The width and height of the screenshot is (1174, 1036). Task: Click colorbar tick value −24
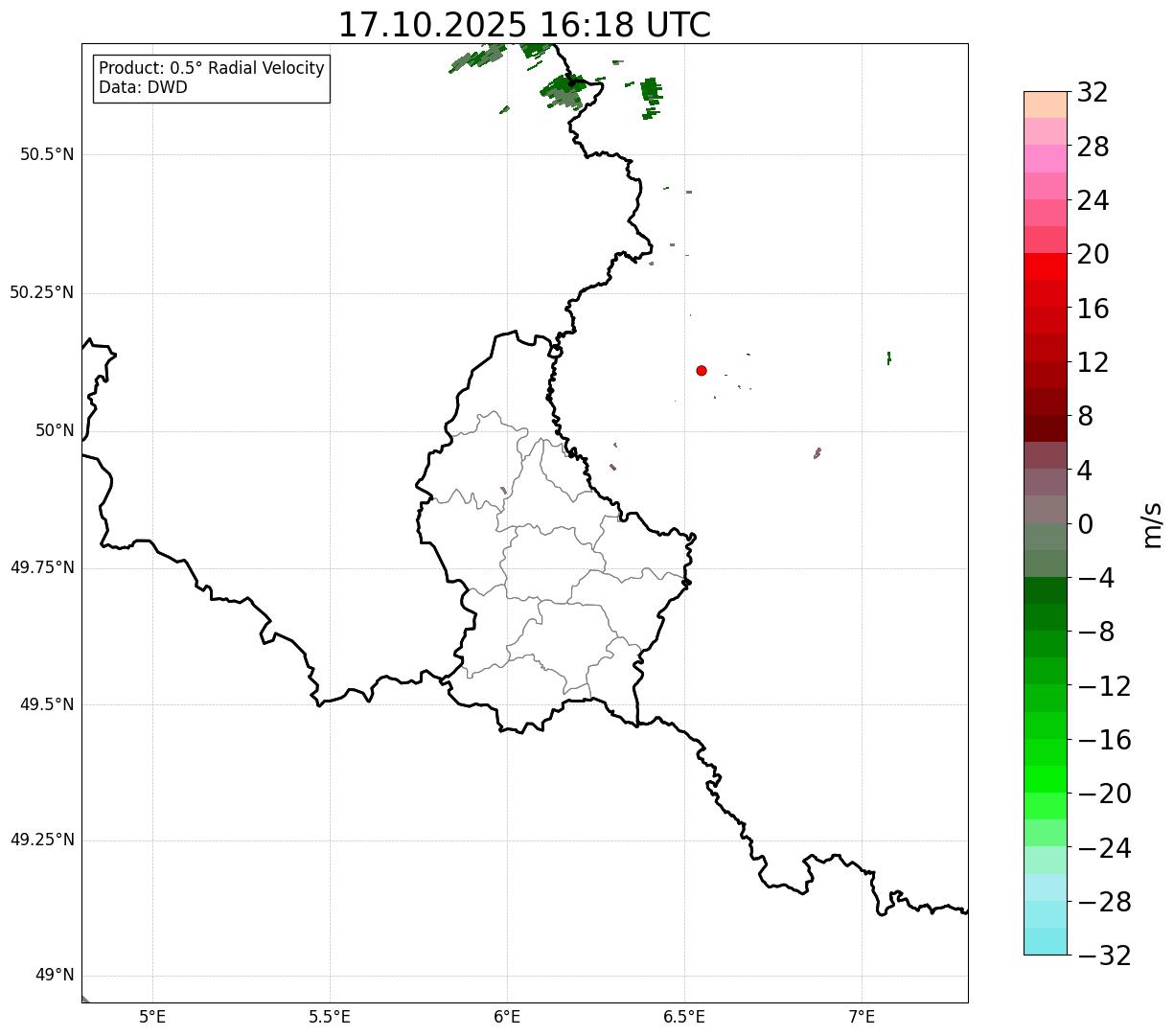coord(1104,848)
